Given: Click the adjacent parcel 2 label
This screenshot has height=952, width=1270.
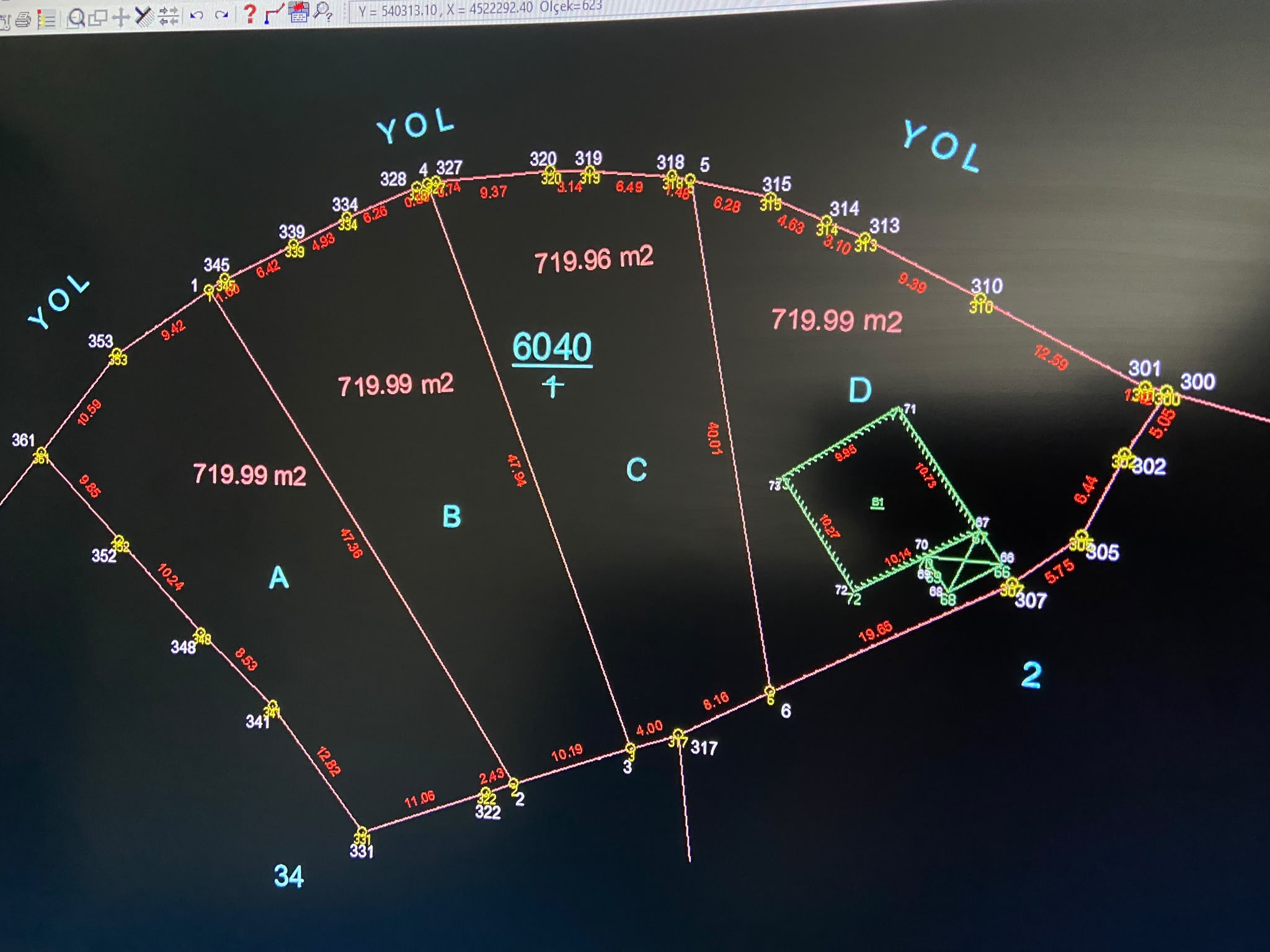Looking at the screenshot, I should click(1031, 674).
